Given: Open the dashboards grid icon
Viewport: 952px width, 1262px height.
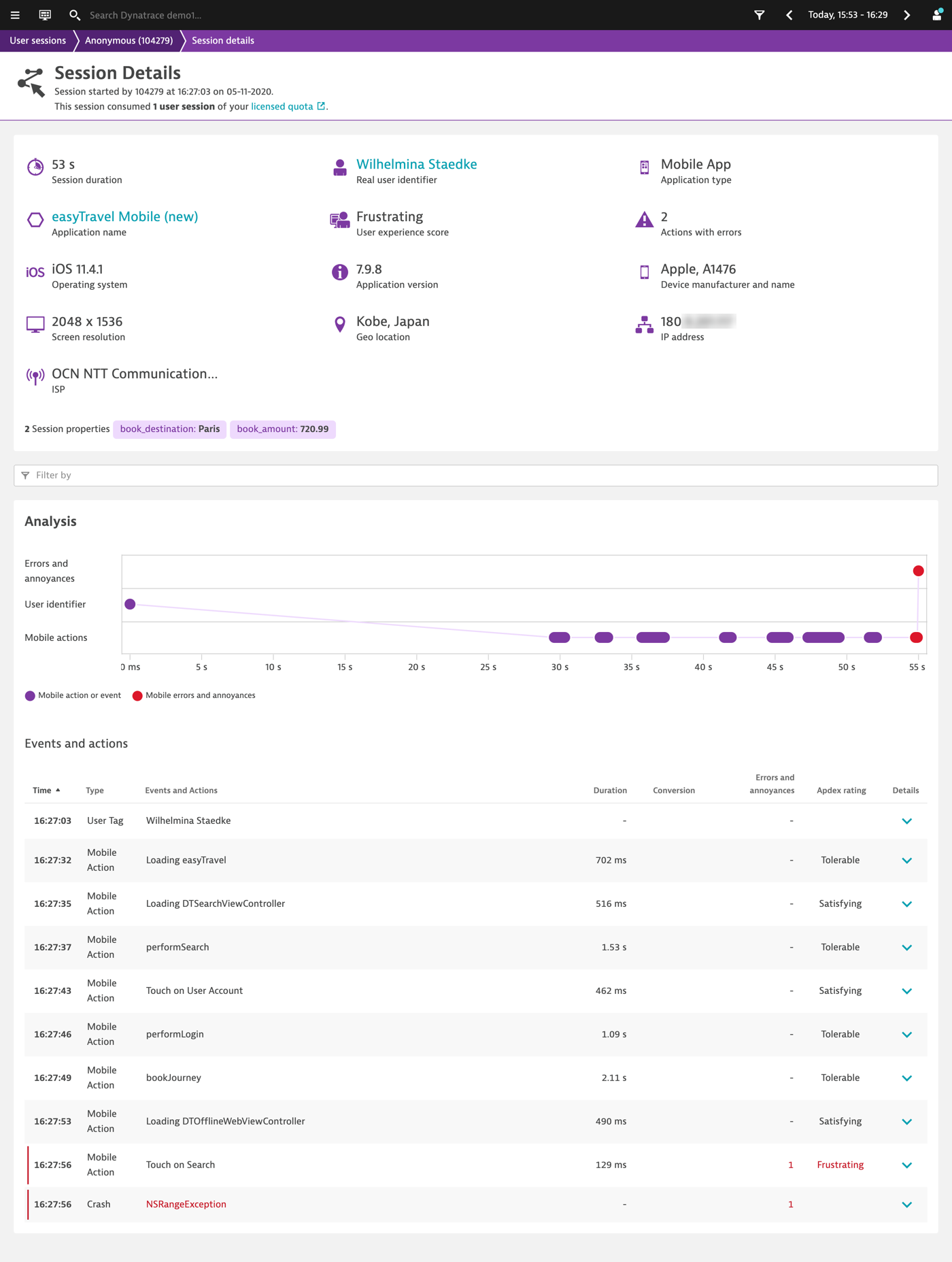Looking at the screenshot, I should 45,15.
